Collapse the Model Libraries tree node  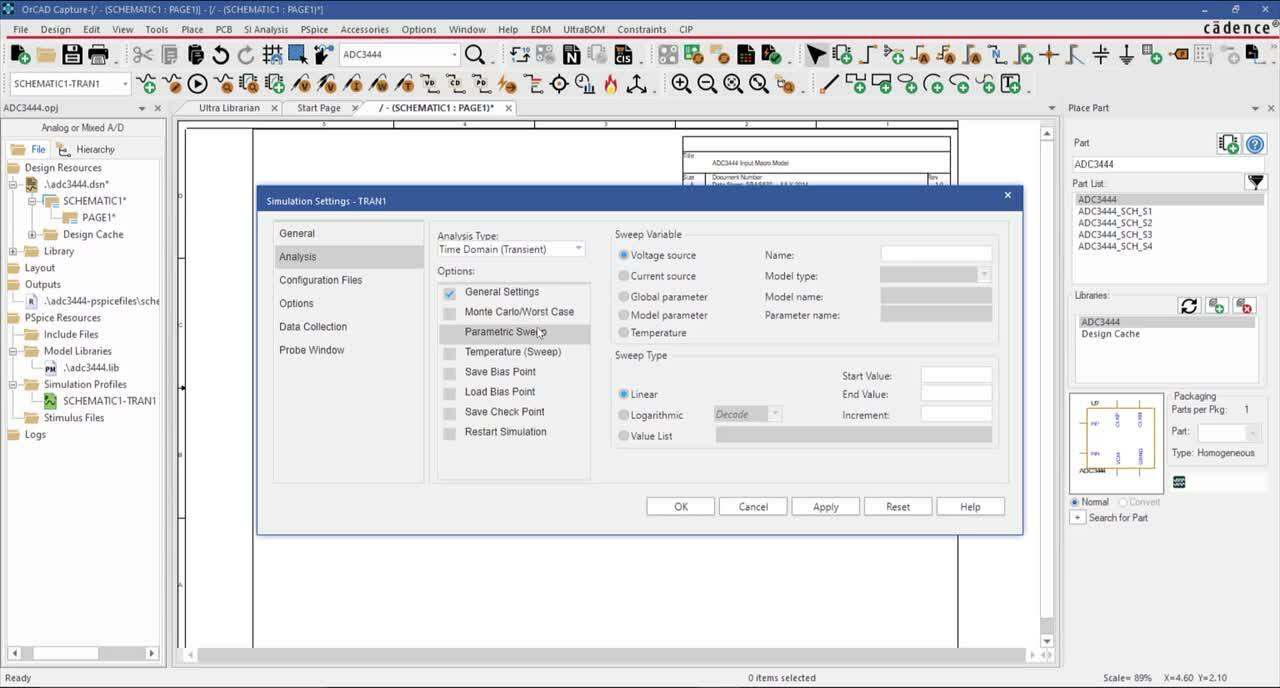pyautogui.click(x=13, y=351)
